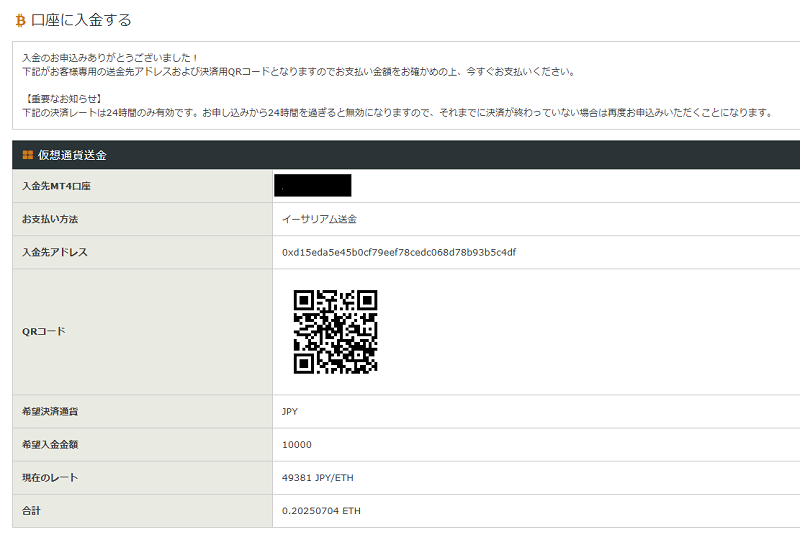Click the イーサリアム送金 payment method value
800x540 pixels.
coord(319,219)
